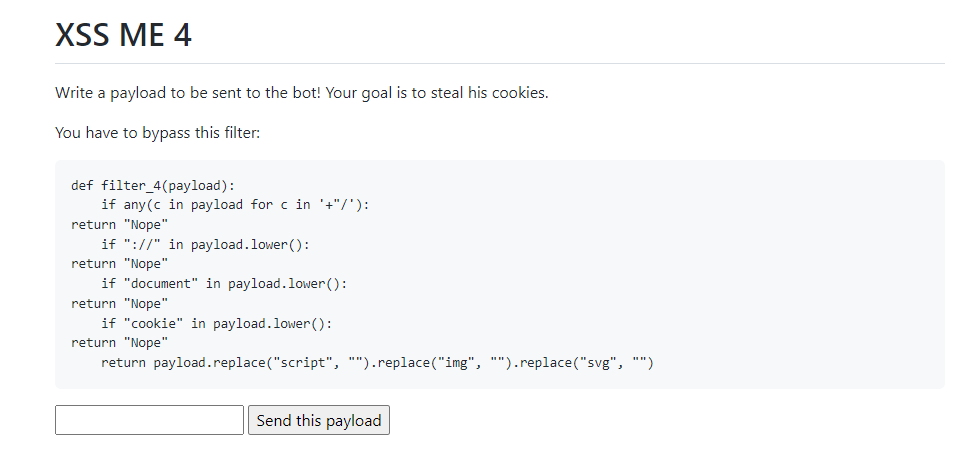Click the word "filter_4" in the function definition
979x454 pixels.
coord(131,185)
